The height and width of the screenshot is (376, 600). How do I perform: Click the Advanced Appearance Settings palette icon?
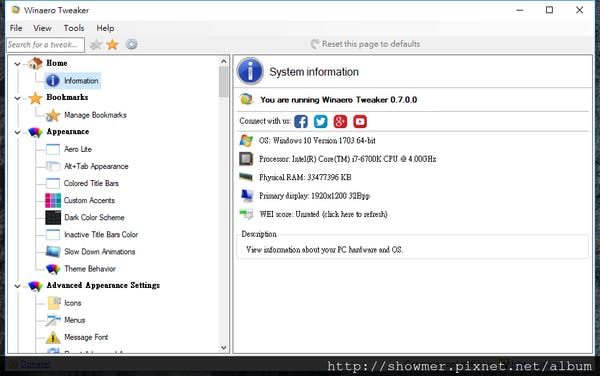point(35,286)
